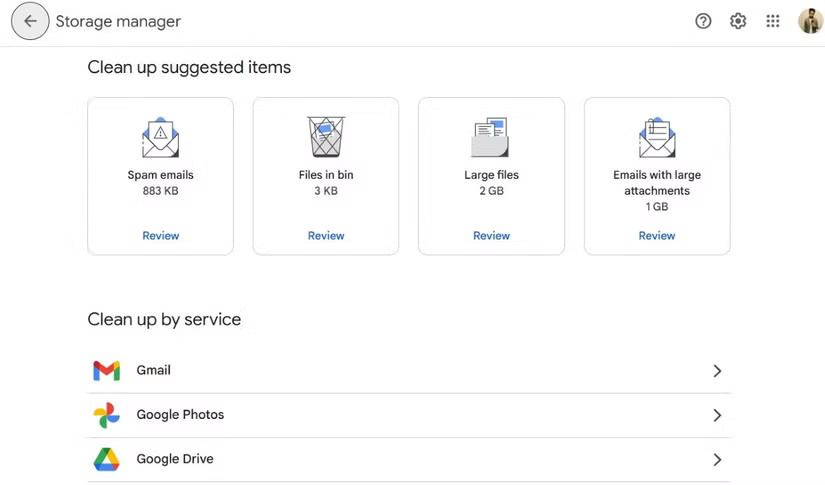Viewport: 825px width, 485px height.
Task: Click the Gmail logo icon
Action: click(x=106, y=371)
